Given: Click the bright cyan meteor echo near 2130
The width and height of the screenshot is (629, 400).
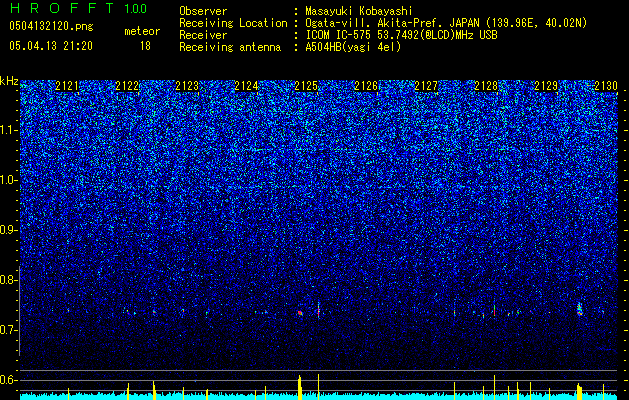Looking at the screenshot, I should (x=579, y=309).
